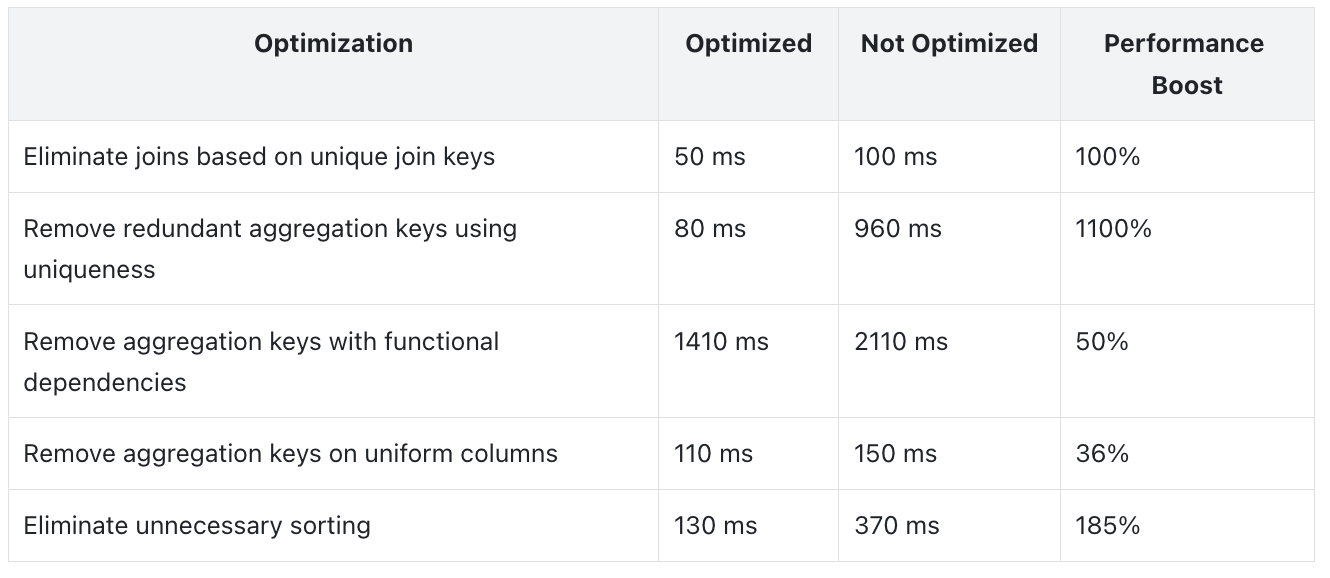Click the 960 ms not optimized value
1330x578 pixels.
[x=897, y=229]
